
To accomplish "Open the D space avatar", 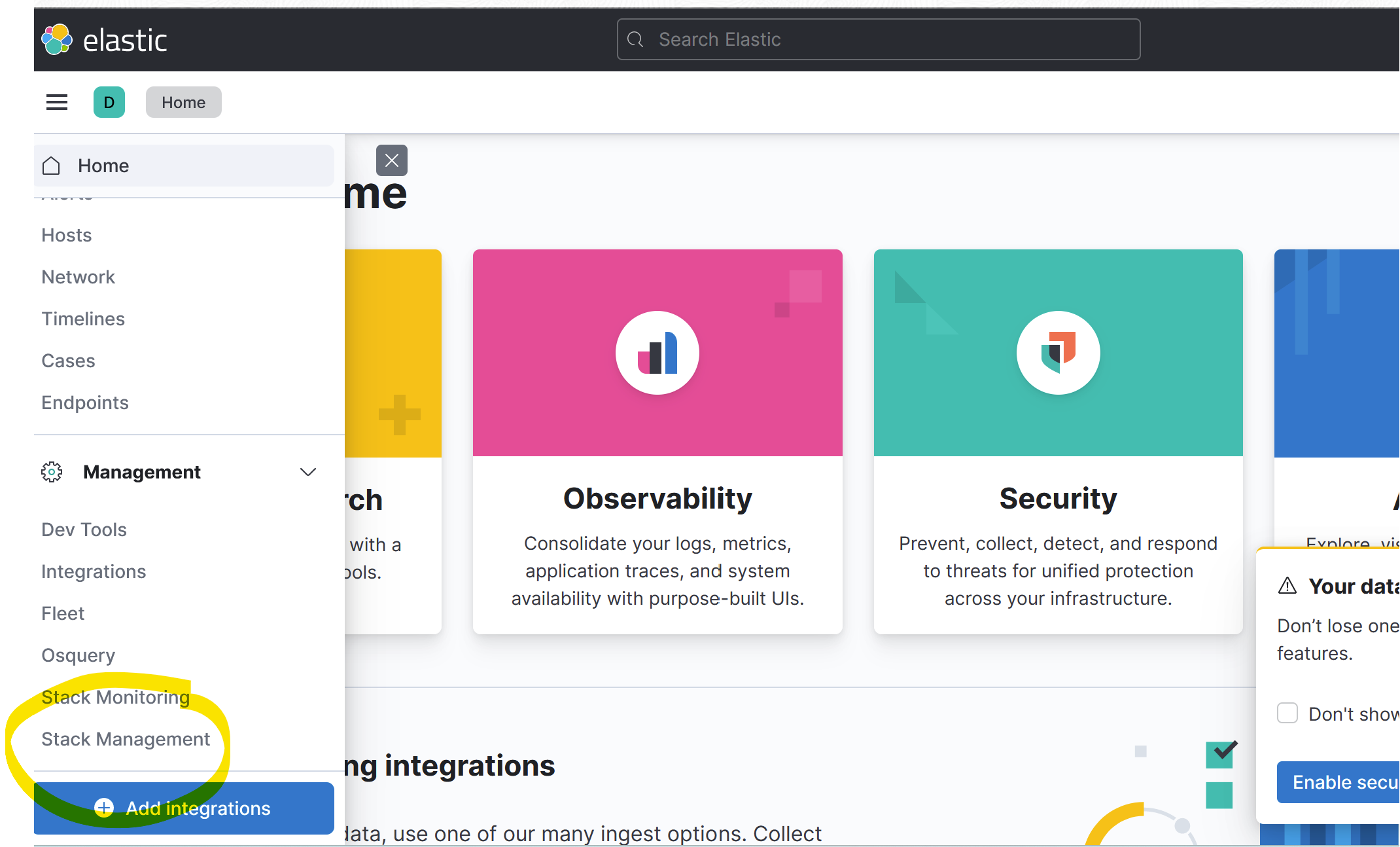I will pos(109,102).
